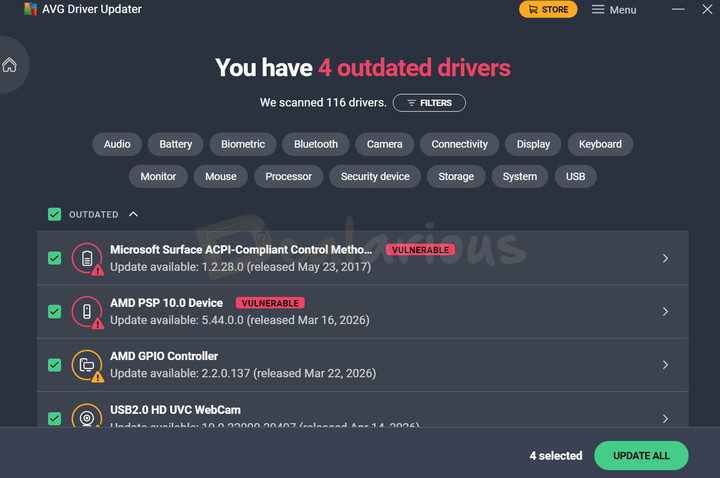The height and width of the screenshot is (478, 720).
Task: Select 'Update available: 1.2.28.0' text
Action: tap(177, 267)
